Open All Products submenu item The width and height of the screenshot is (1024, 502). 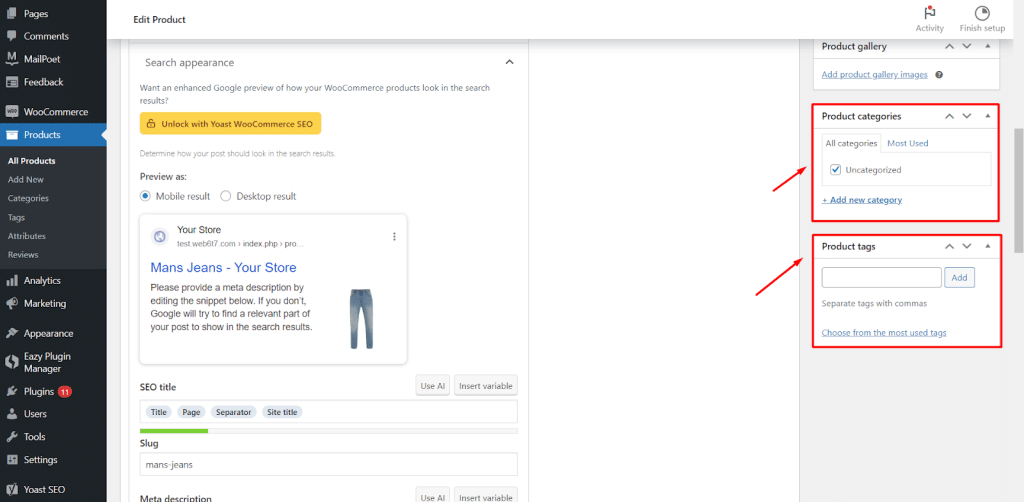pos(31,161)
